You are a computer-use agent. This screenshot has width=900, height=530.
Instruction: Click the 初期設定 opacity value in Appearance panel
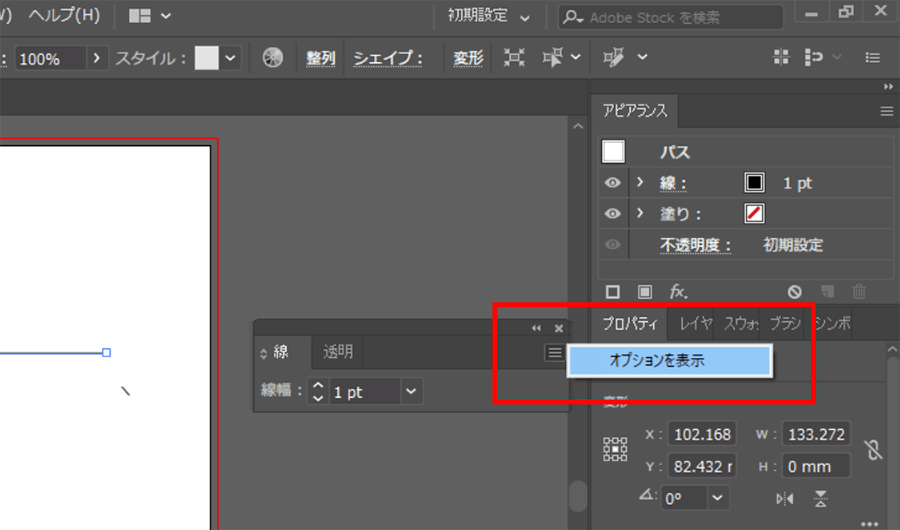coord(793,245)
